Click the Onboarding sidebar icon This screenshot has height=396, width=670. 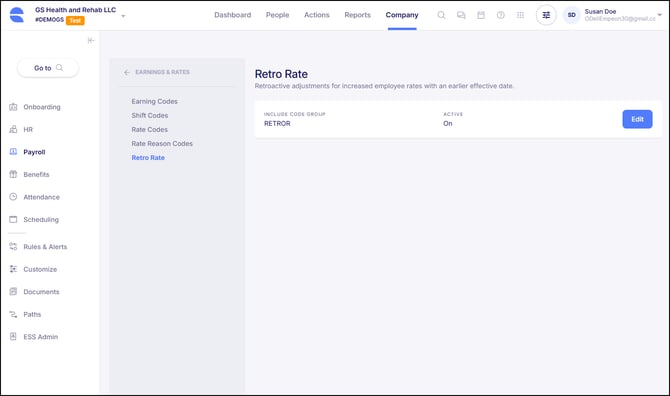(x=13, y=107)
